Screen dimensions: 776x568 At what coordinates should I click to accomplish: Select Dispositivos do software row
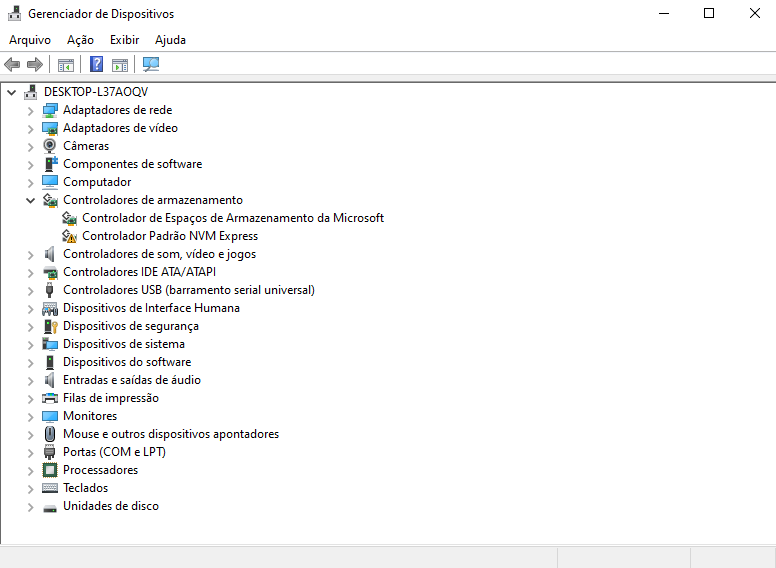click(x=127, y=362)
